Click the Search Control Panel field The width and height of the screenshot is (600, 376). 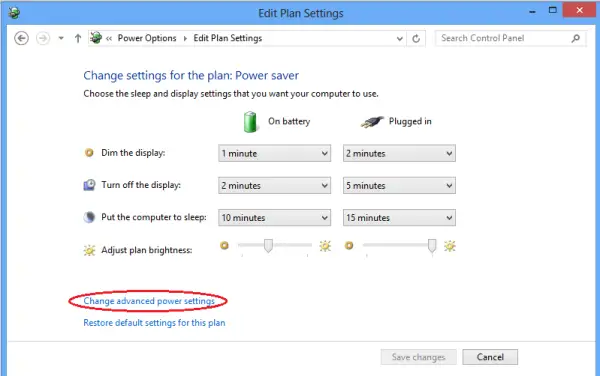(504, 38)
